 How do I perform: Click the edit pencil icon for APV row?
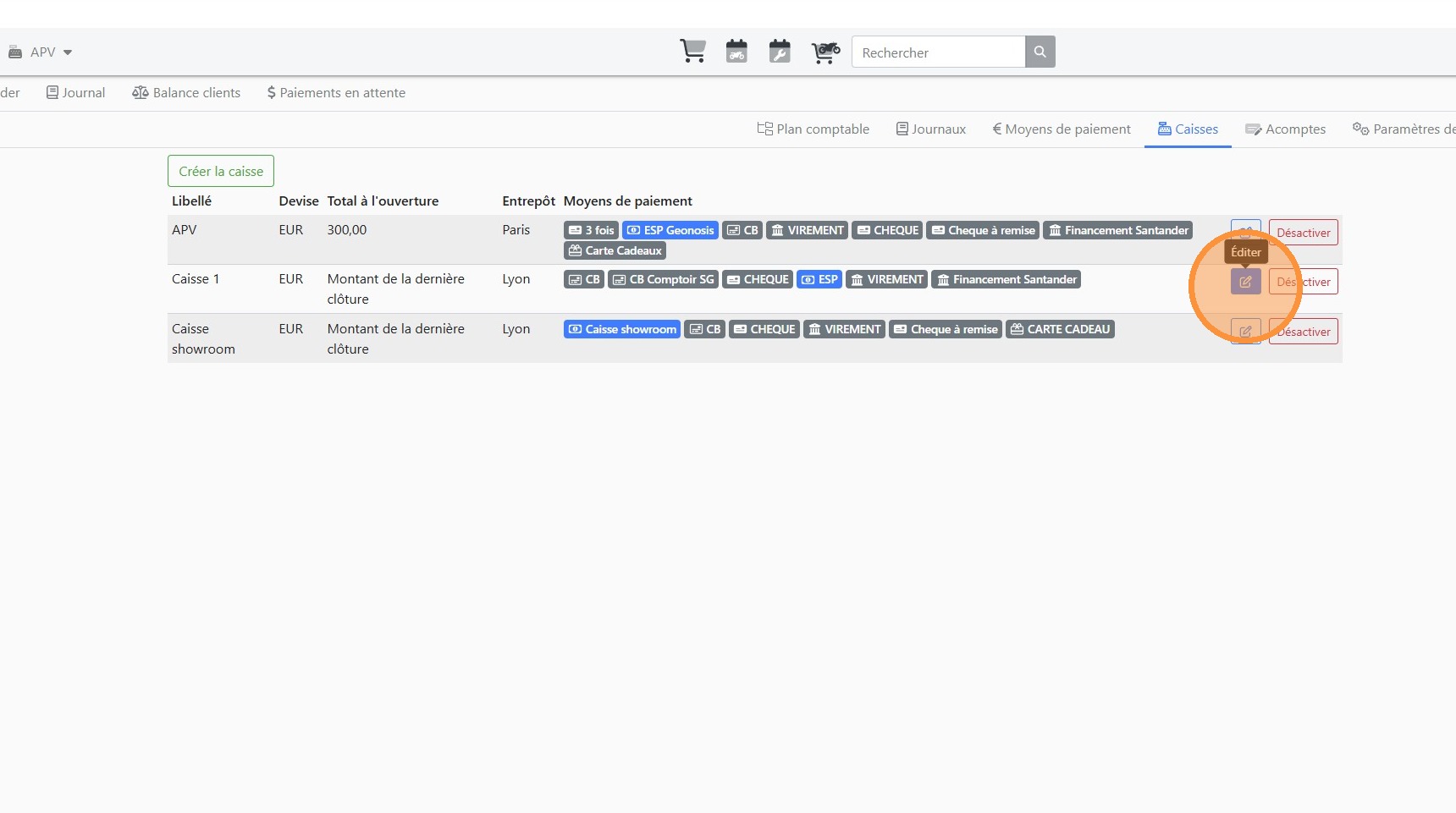point(1246,231)
